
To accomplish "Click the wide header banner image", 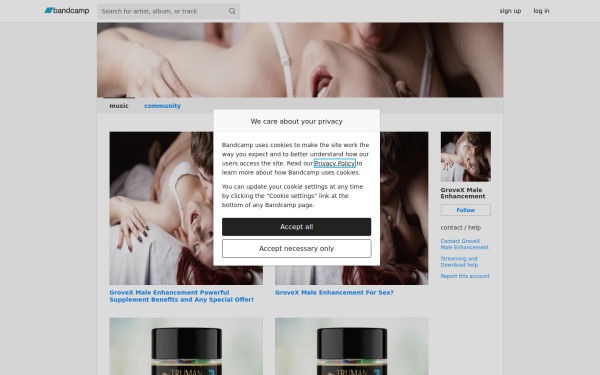I will coord(300,60).
